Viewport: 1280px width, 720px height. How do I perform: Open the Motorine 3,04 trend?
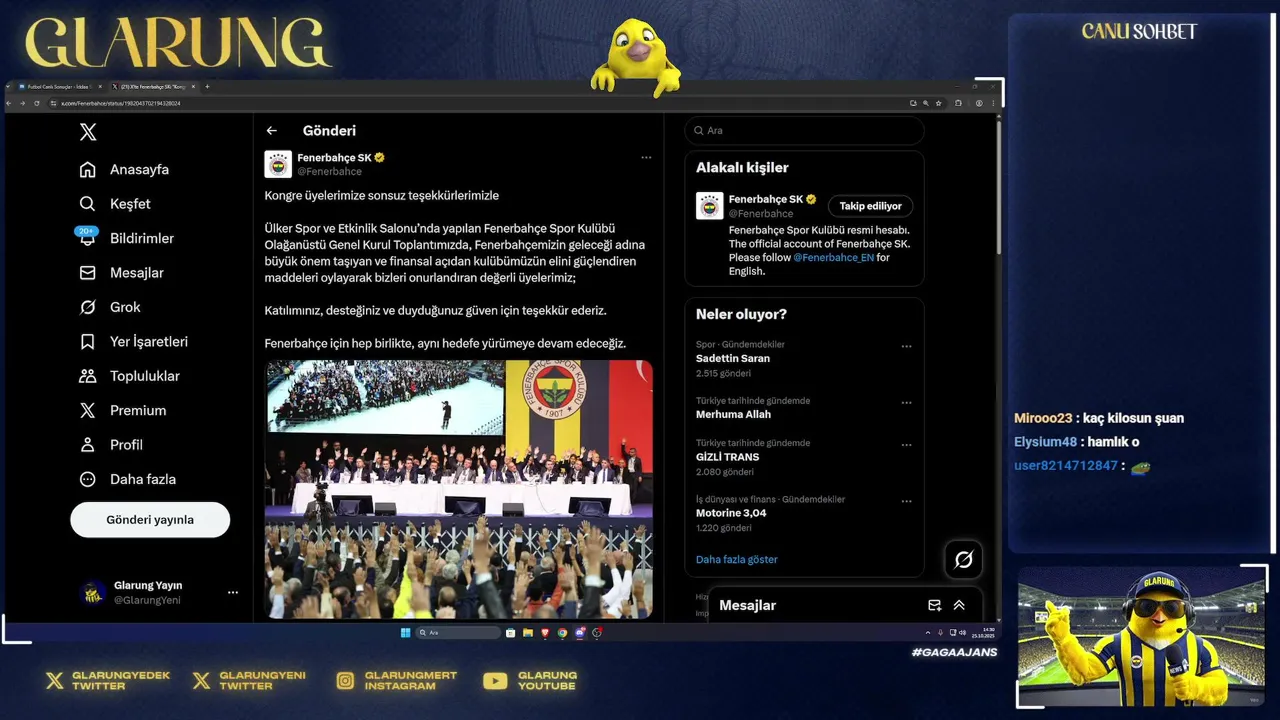[731, 513]
